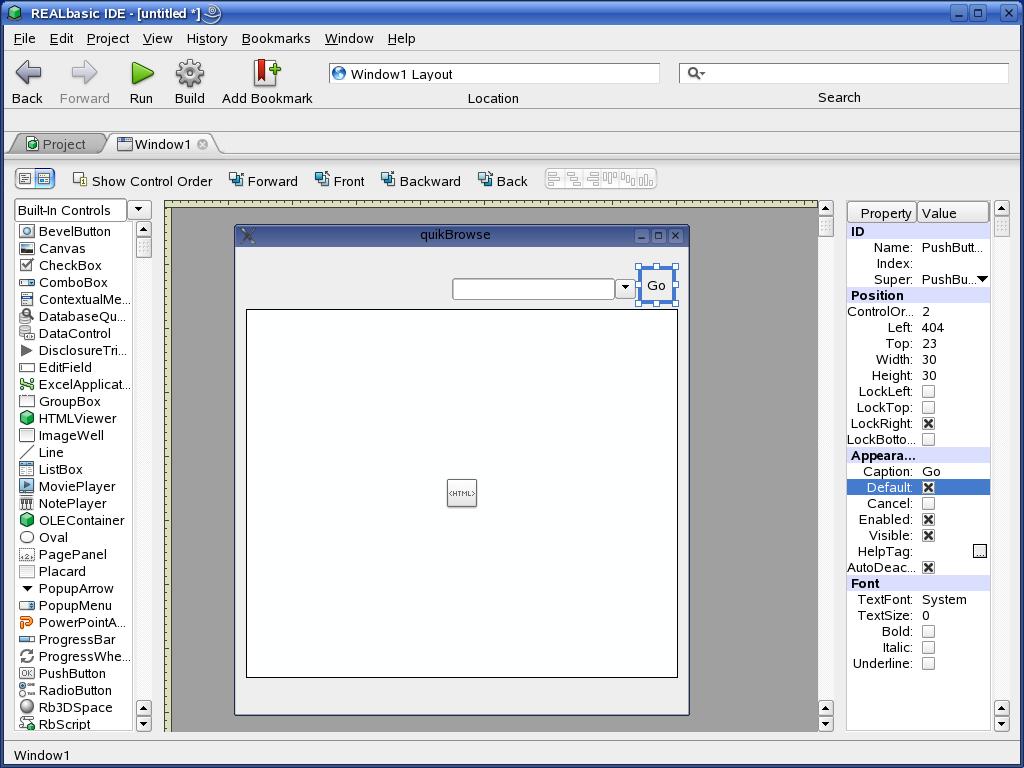
Task: Toggle the Italic font checkbox
Action: [928, 647]
